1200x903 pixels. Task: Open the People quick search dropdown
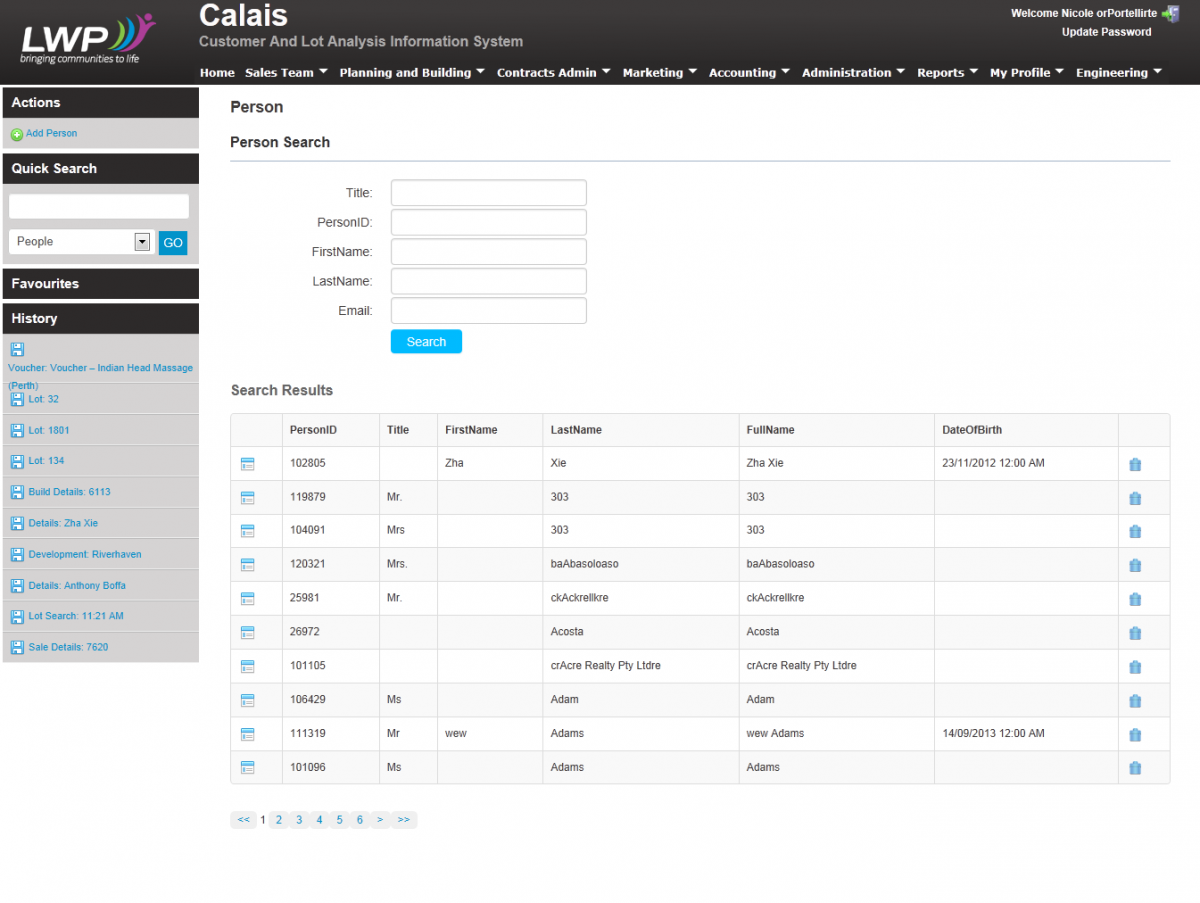click(141, 242)
